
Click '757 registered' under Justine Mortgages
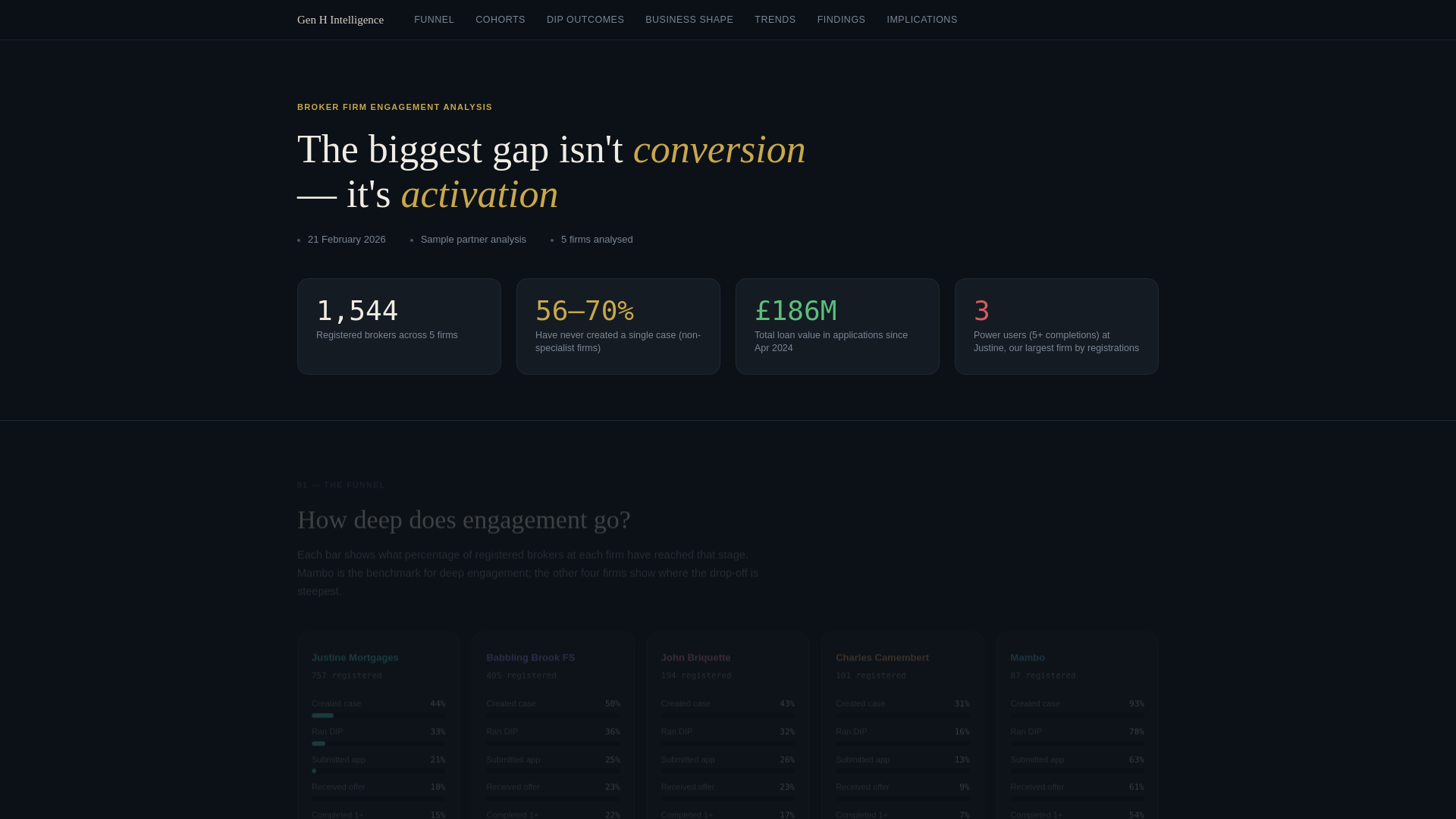click(347, 676)
